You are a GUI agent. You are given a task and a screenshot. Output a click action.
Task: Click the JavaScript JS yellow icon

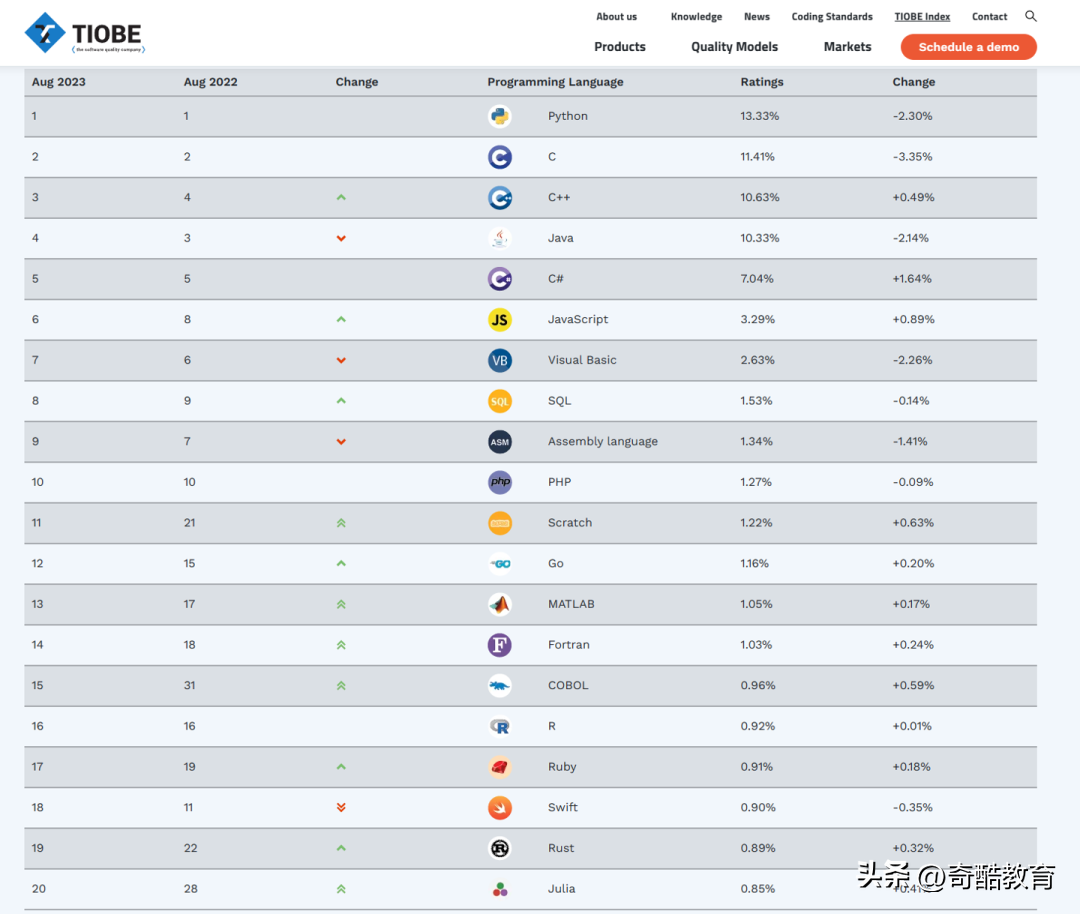click(x=499, y=320)
